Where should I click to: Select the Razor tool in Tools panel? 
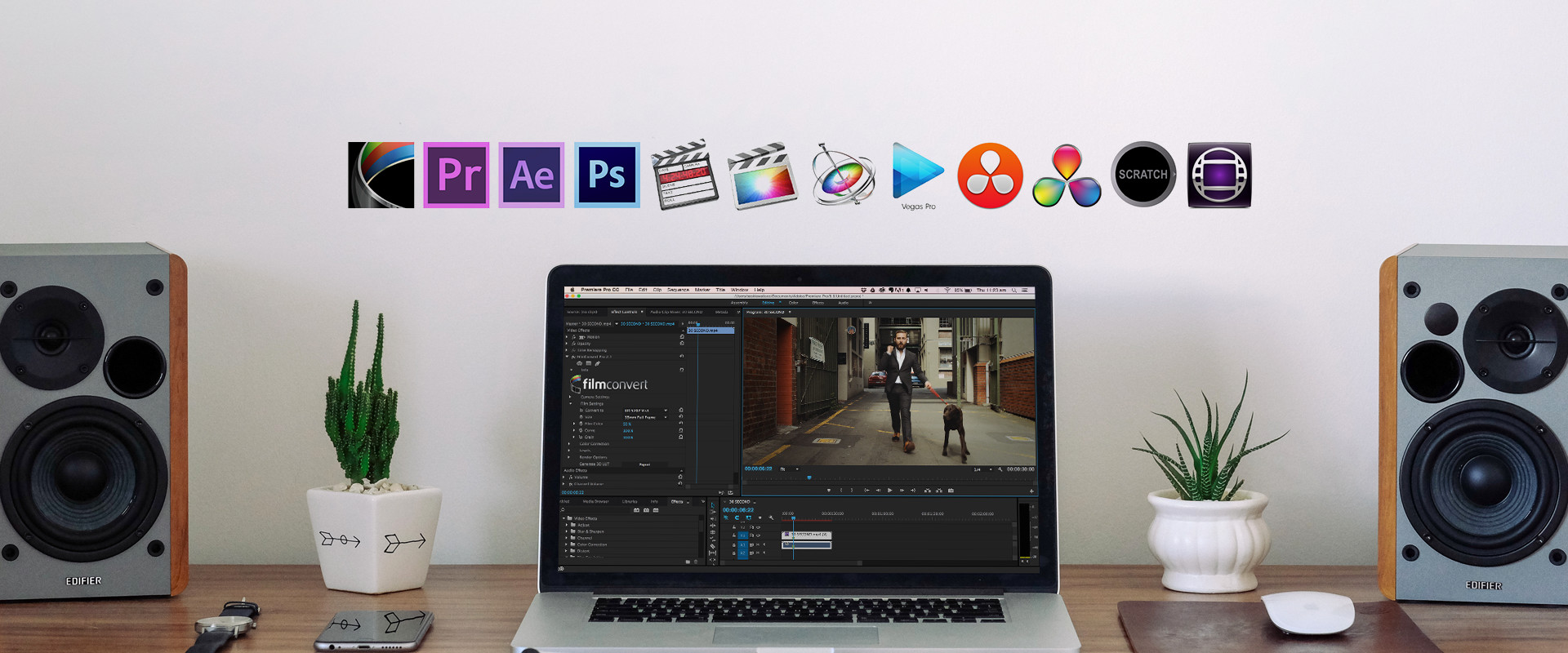pyautogui.click(x=713, y=546)
